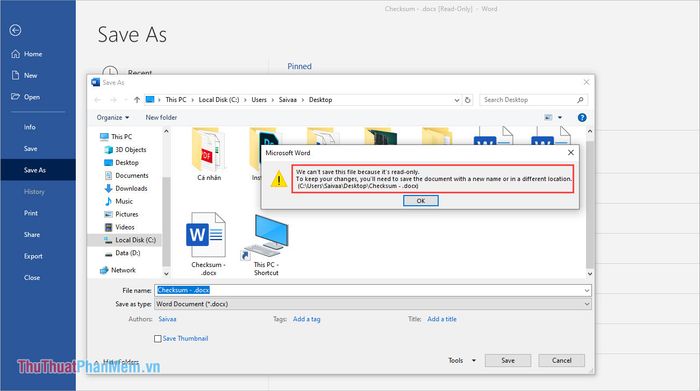Open the Info tab in Word sidebar

[x=29, y=127]
